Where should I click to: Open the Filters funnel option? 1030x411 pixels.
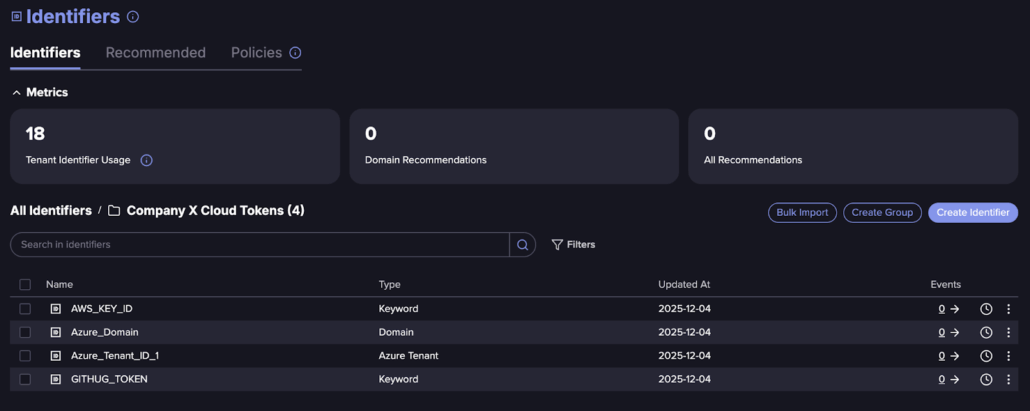pyautogui.click(x=573, y=245)
